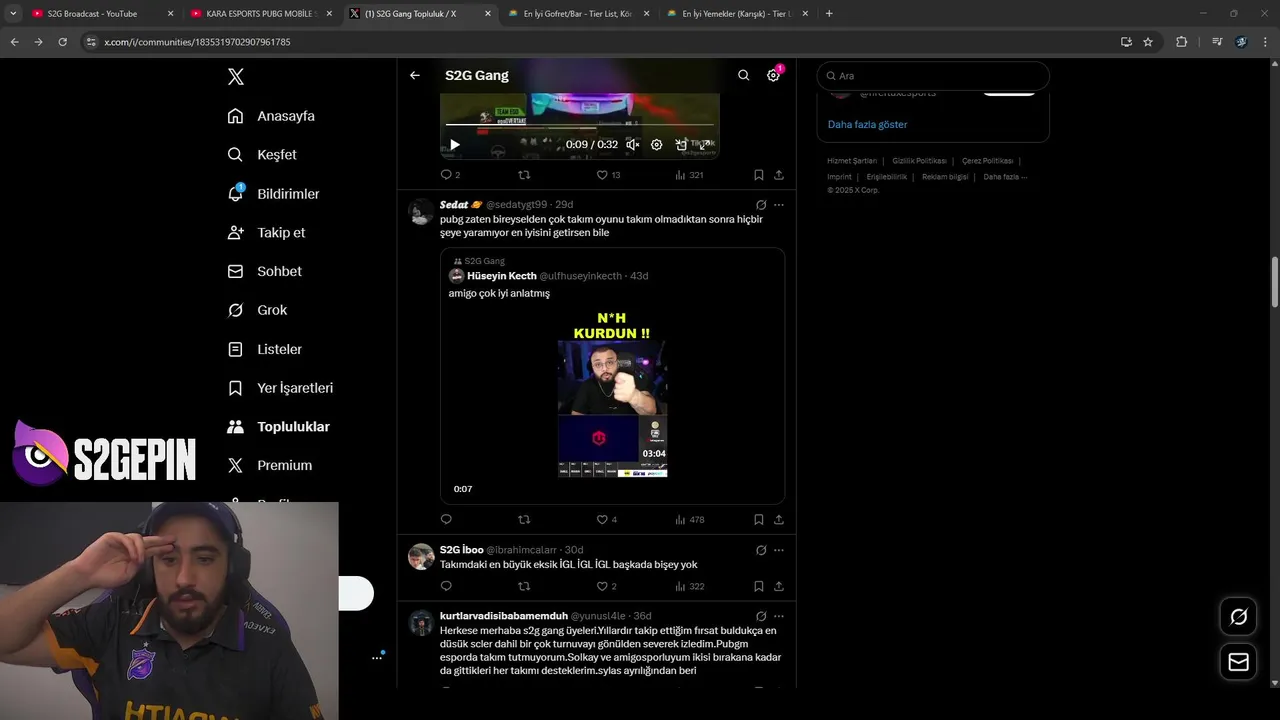Open Grok action on S2G İboo's post
1280x720 pixels.
(x=761, y=550)
